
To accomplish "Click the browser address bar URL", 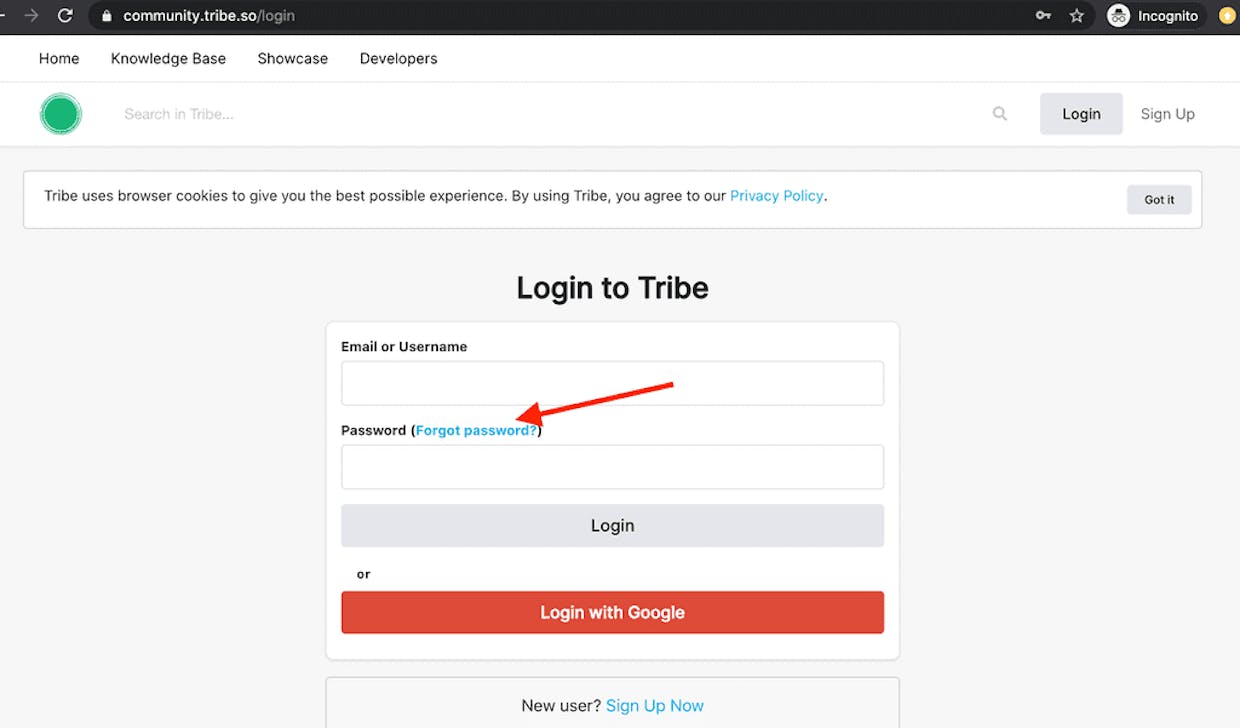I will (209, 16).
